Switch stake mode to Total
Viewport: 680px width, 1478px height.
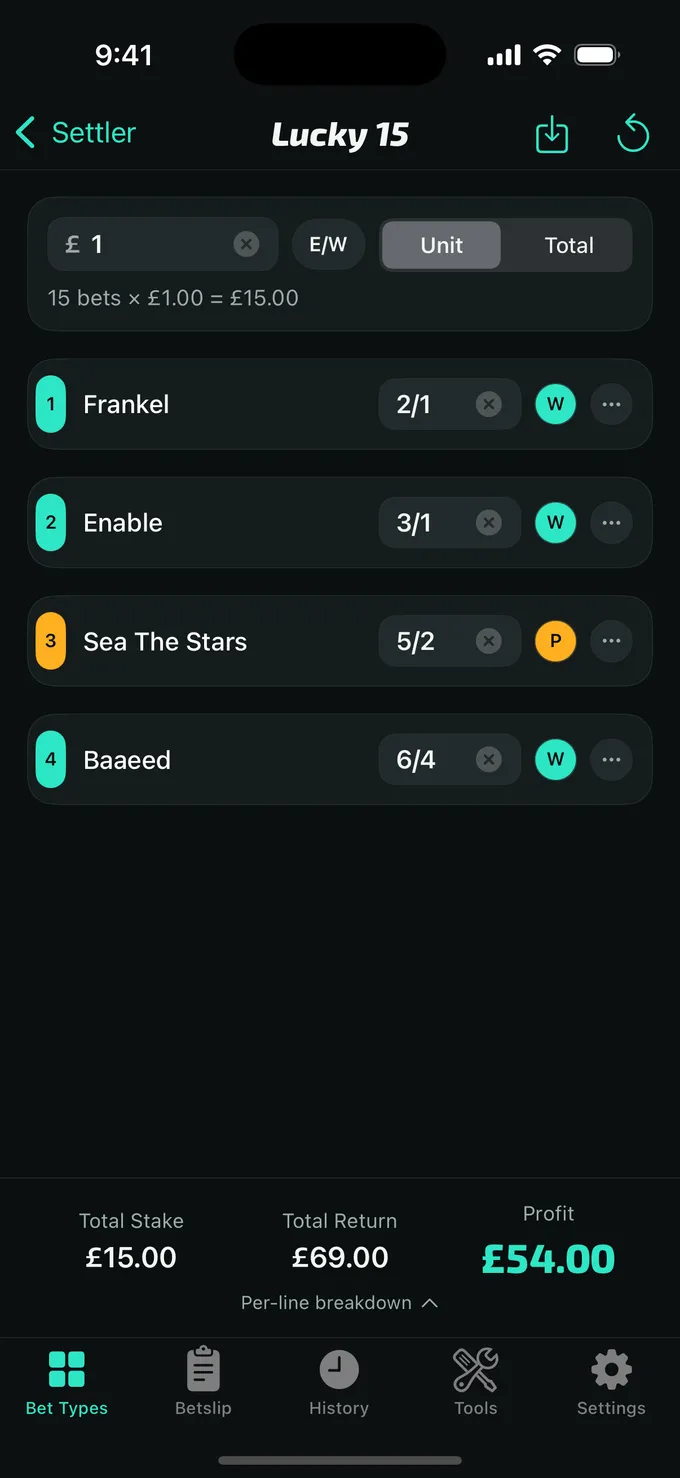[x=569, y=245]
